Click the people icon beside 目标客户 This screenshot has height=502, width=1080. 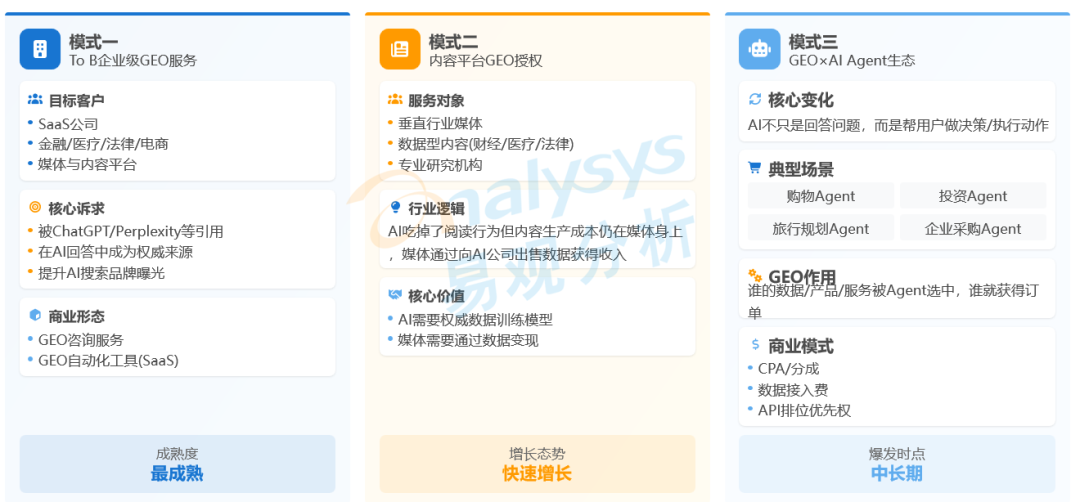pos(35,100)
